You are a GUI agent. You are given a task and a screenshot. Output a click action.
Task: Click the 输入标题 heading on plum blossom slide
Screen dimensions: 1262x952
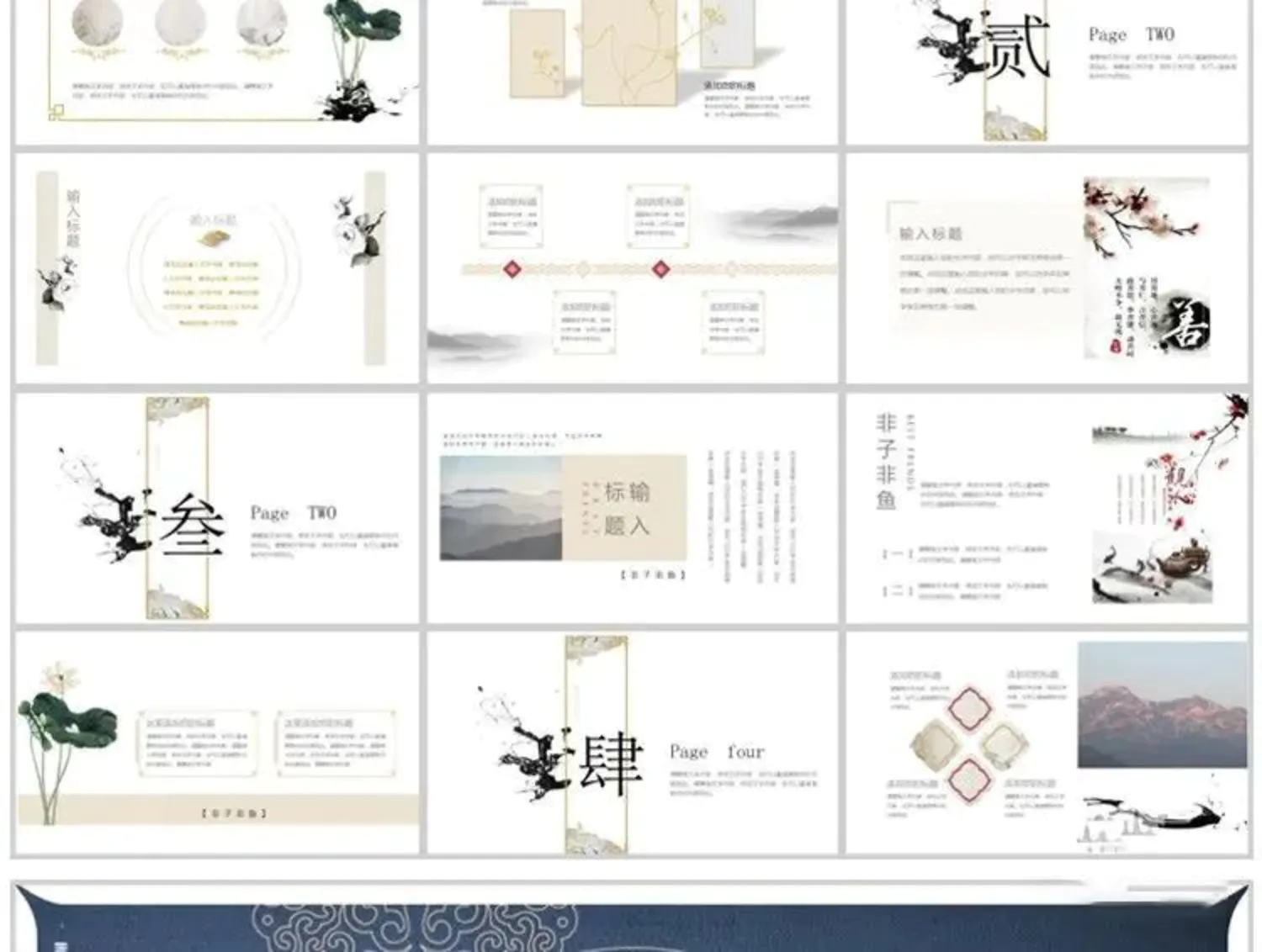(931, 233)
